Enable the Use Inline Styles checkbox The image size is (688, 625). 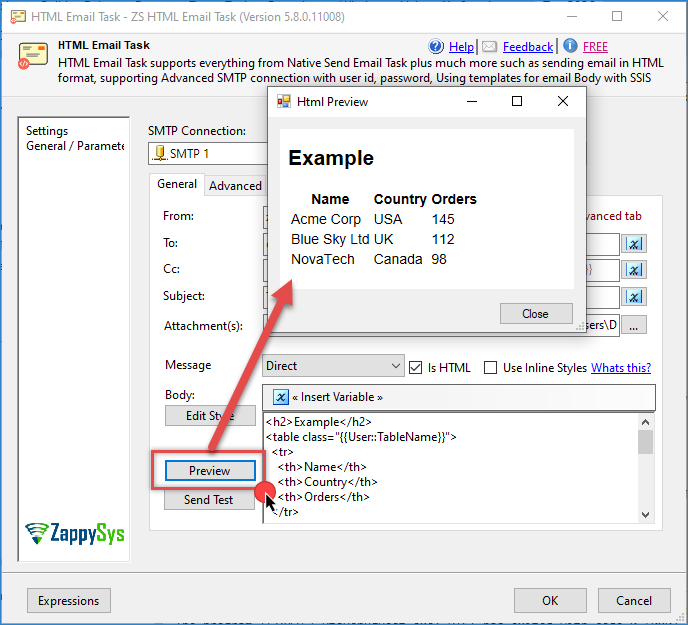click(490, 367)
